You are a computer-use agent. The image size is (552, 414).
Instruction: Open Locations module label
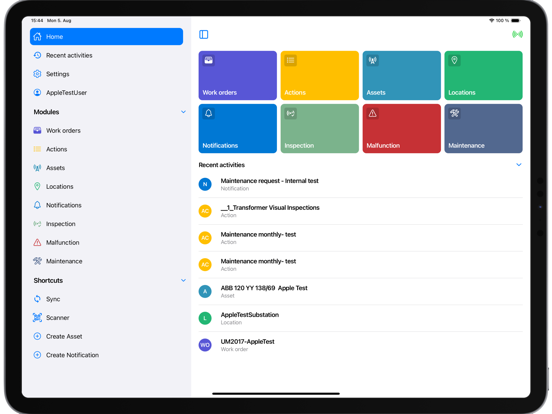(x=60, y=187)
